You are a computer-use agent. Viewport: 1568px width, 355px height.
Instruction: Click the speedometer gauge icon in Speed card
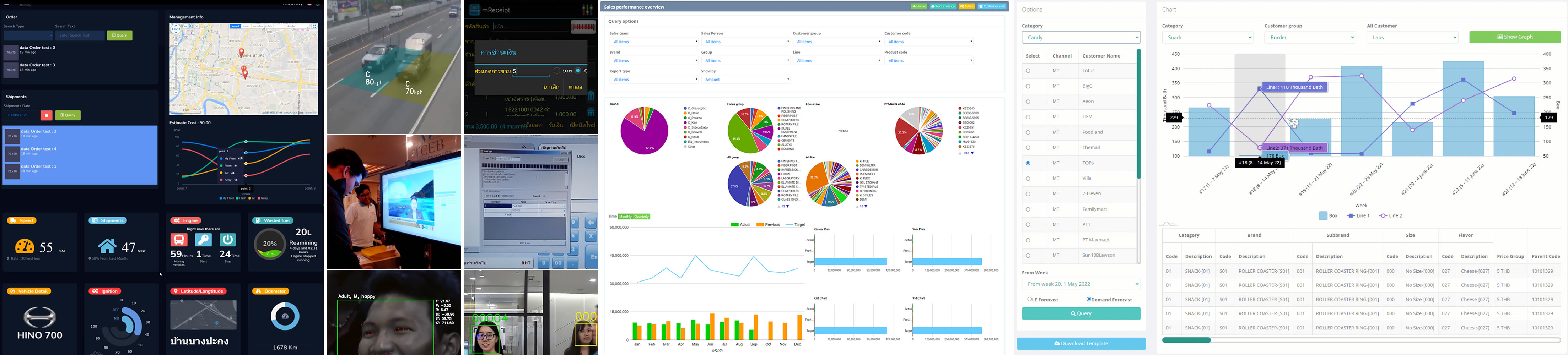(25, 246)
